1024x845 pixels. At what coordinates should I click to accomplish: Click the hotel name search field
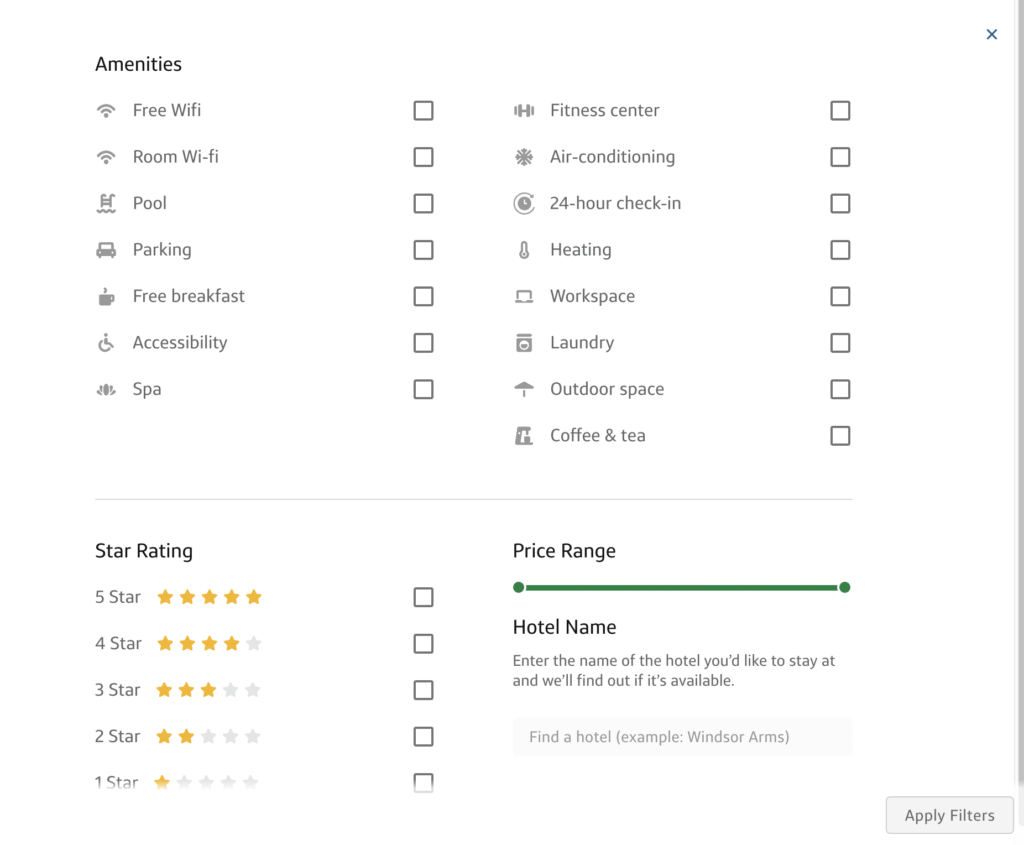683,736
